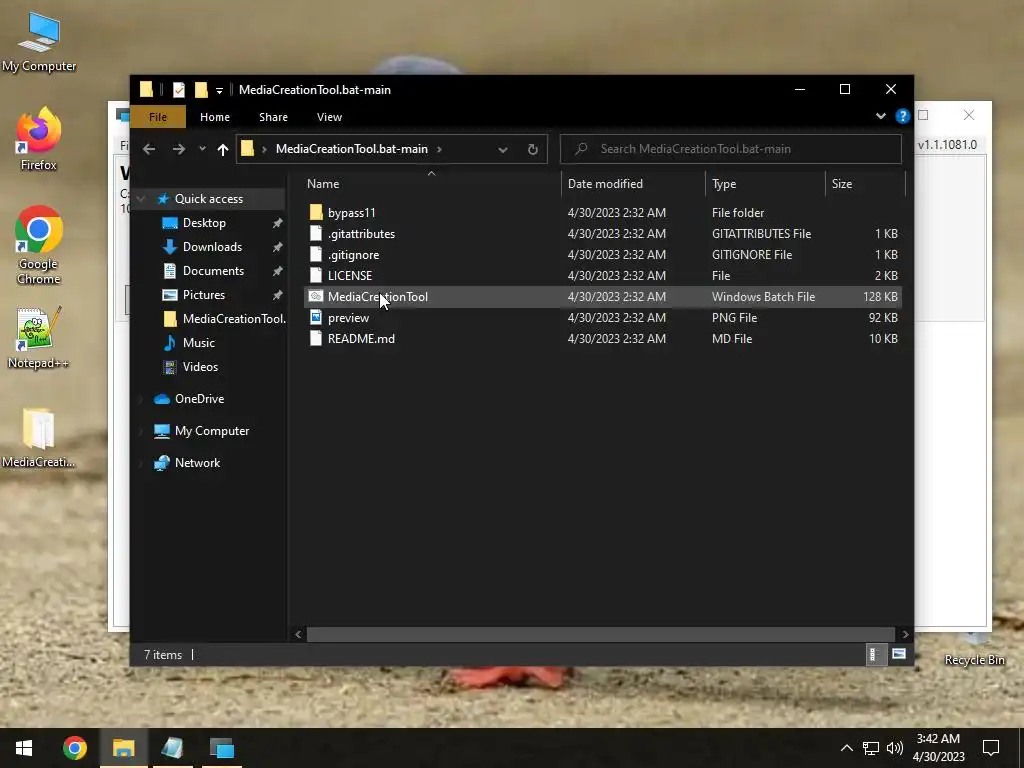Select the preview PNG file icon
The image size is (1024, 768).
coord(316,317)
